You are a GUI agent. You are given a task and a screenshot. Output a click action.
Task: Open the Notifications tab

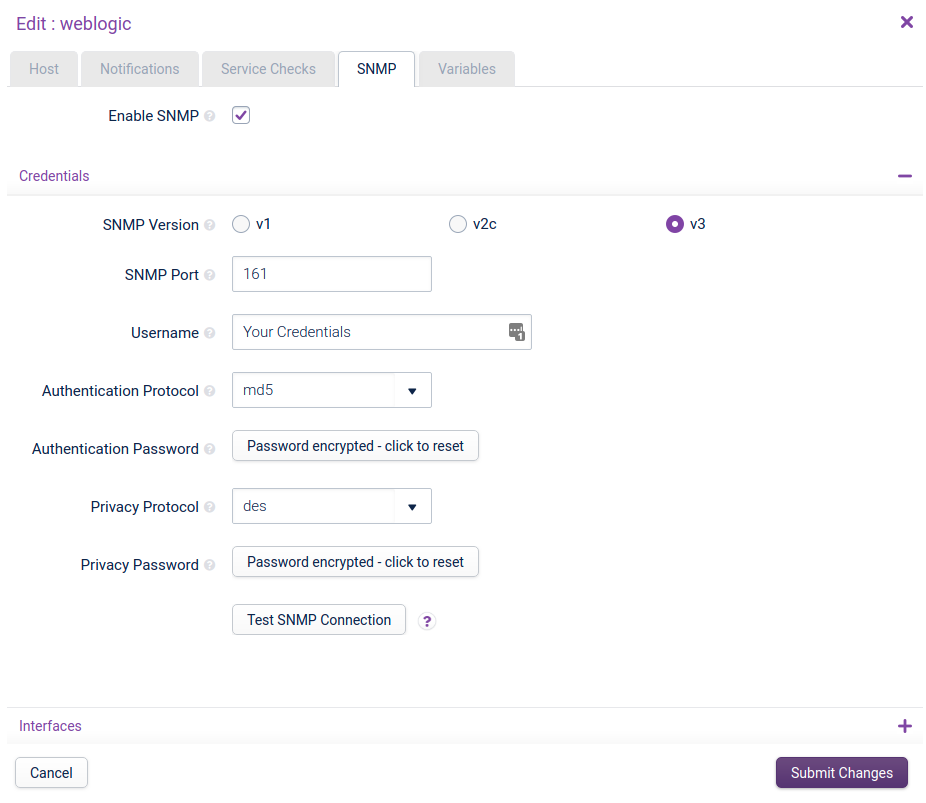pos(140,69)
